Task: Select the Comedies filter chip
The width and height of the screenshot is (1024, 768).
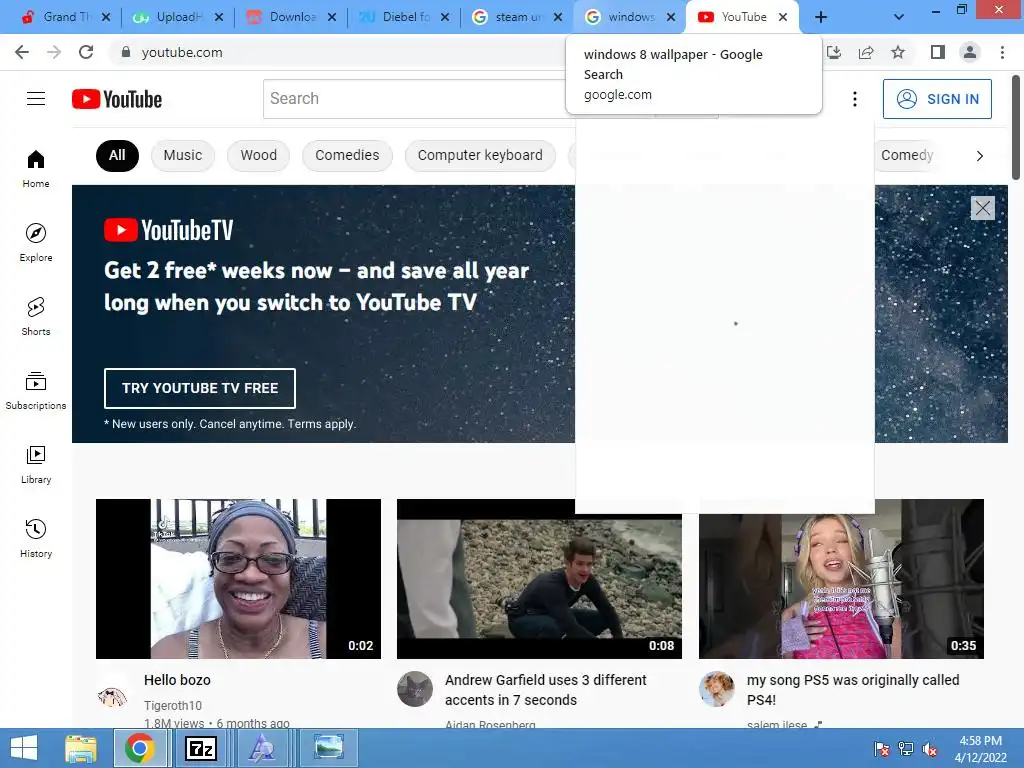Action: pyautogui.click(x=347, y=155)
